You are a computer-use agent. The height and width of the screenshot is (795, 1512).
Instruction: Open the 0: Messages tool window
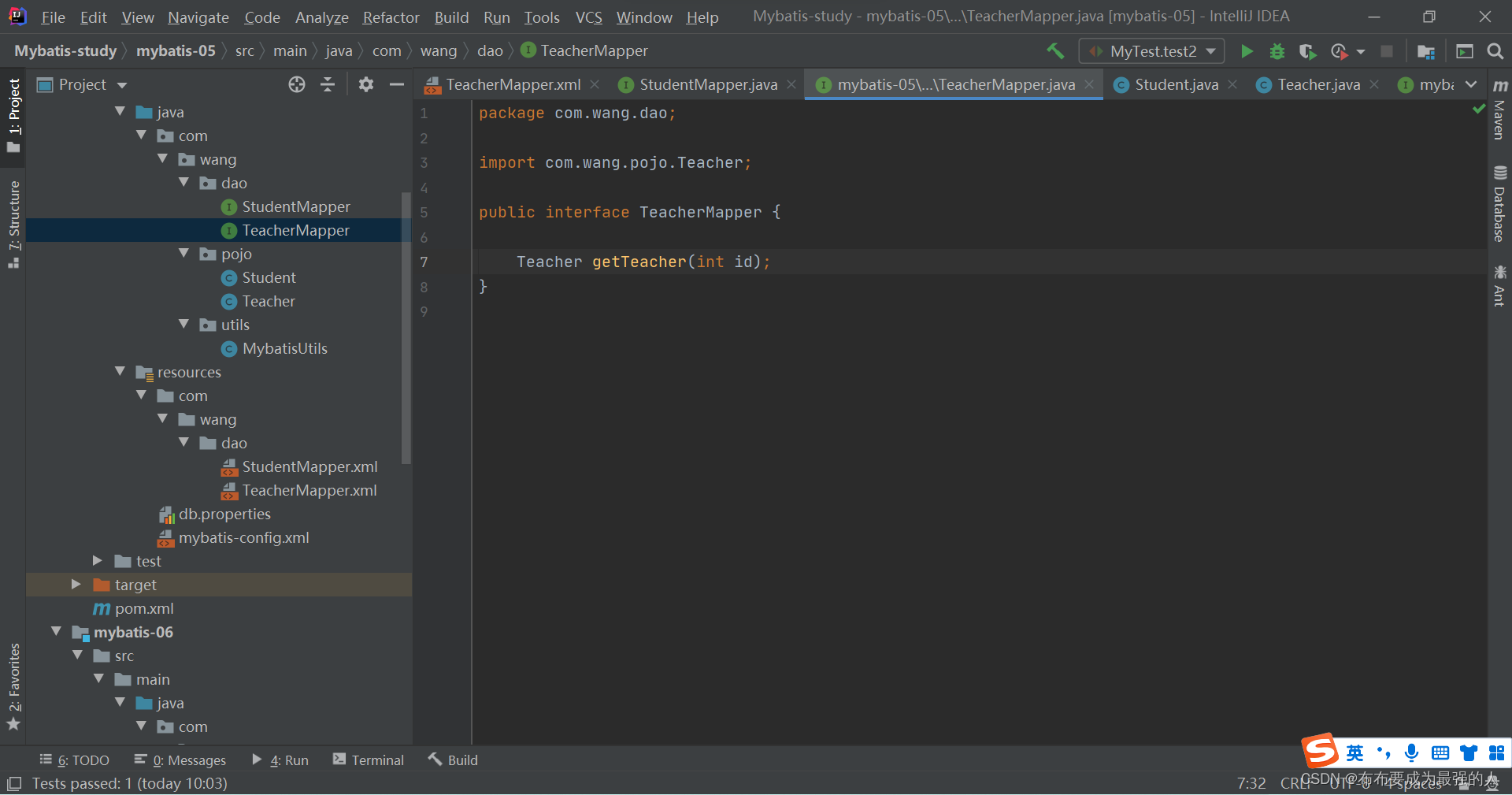coord(180,760)
